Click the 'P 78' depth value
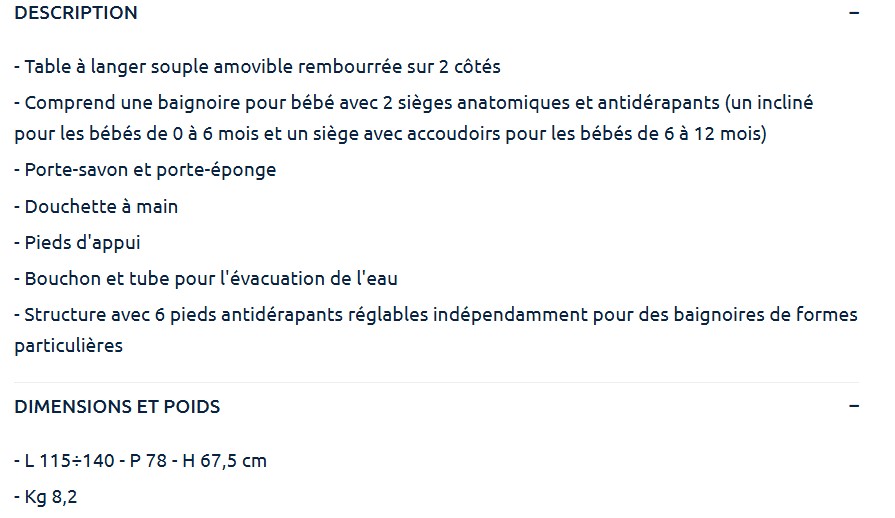Viewport: 895px width, 518px height. (144, 461)
